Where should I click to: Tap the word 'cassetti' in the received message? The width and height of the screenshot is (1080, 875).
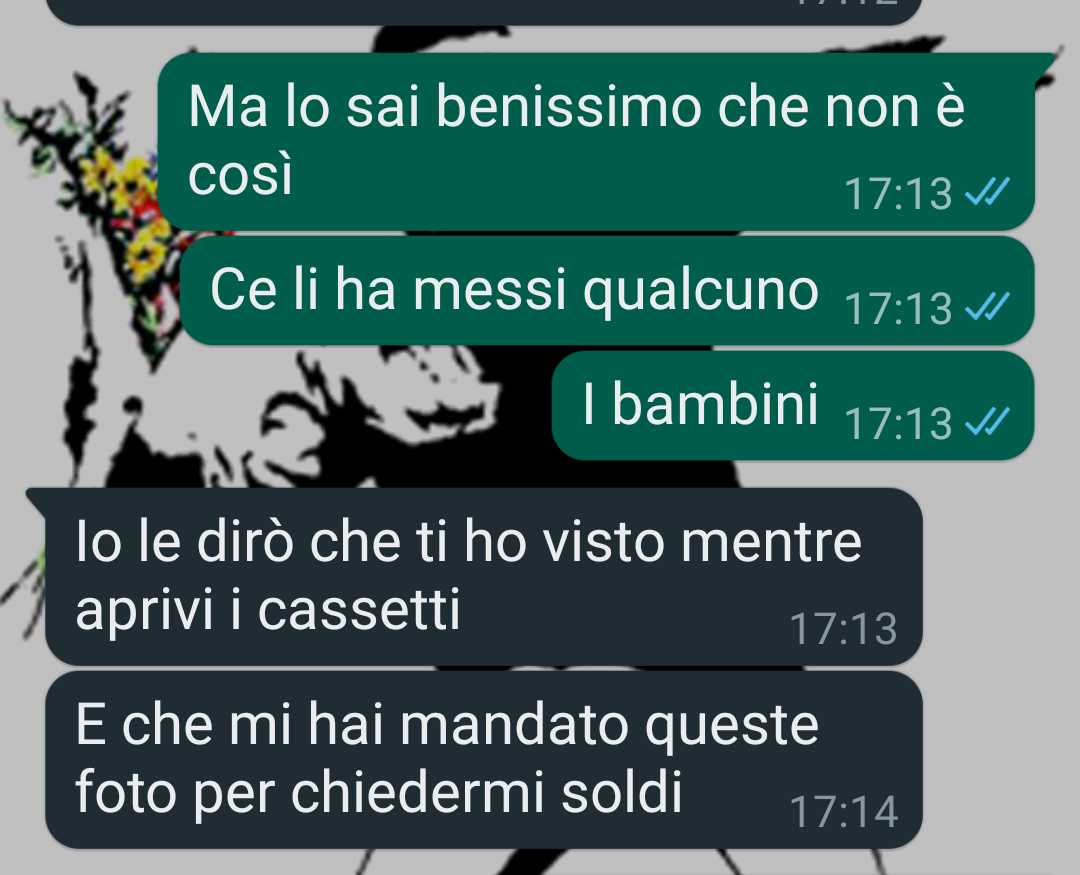coord(358,610)
